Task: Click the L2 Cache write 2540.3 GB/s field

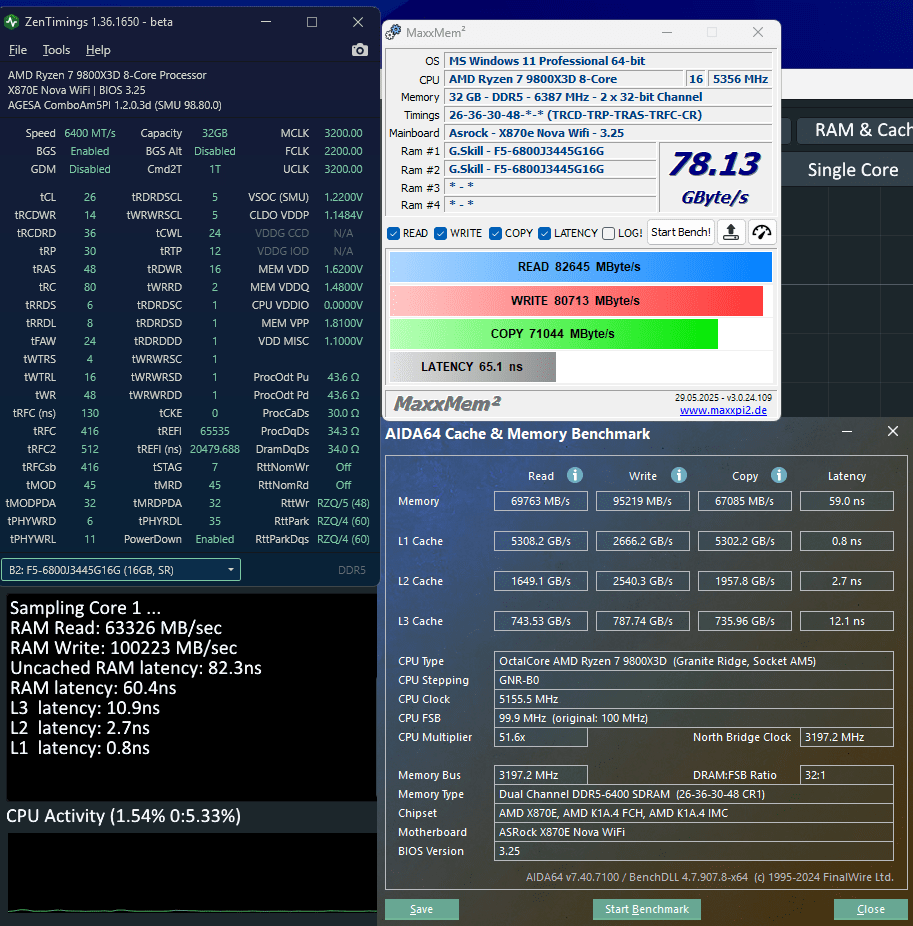Action: click(643, 581)
